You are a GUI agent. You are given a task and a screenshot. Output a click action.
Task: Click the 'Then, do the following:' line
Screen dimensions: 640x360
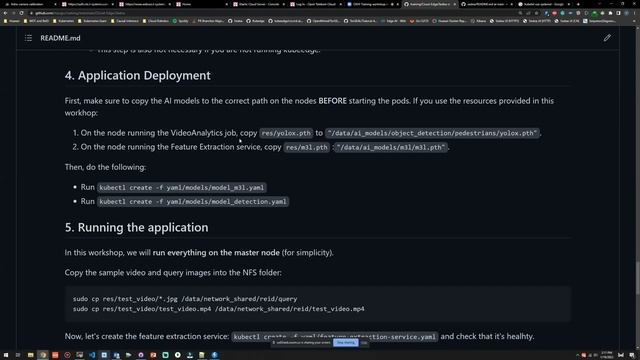105,167
